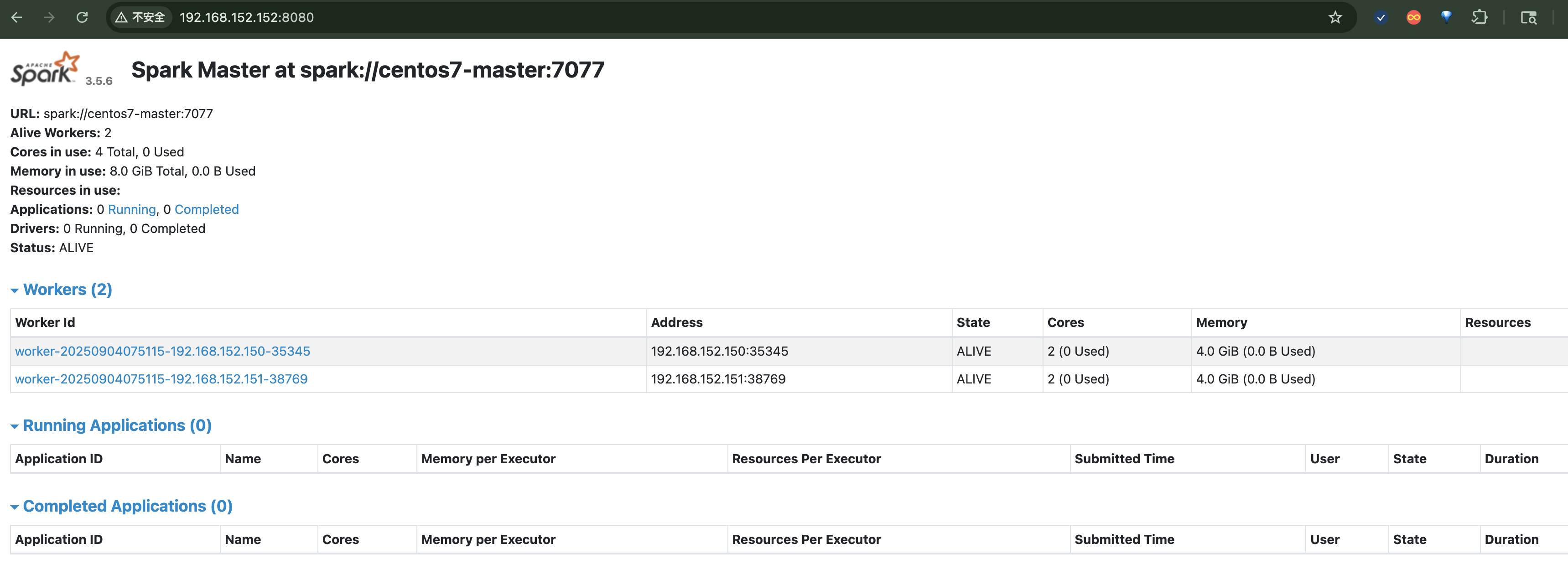Click the browser back arrow
Viewport: 1568px width, 580px height.
[x=16, y=18]
